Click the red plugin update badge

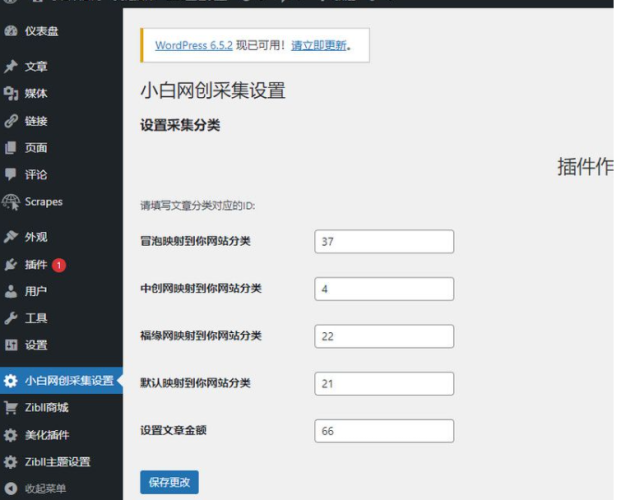[x=59, y=265]
